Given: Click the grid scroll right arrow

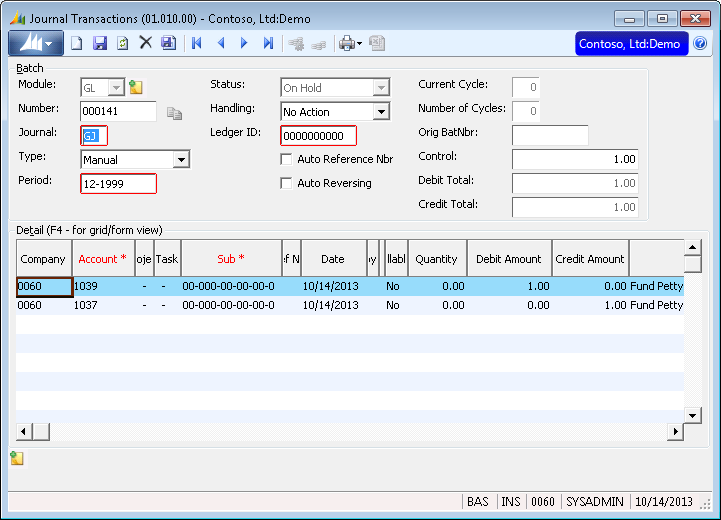Looking at the screenshot, I should pyautogui.click(x=675, y=432).
